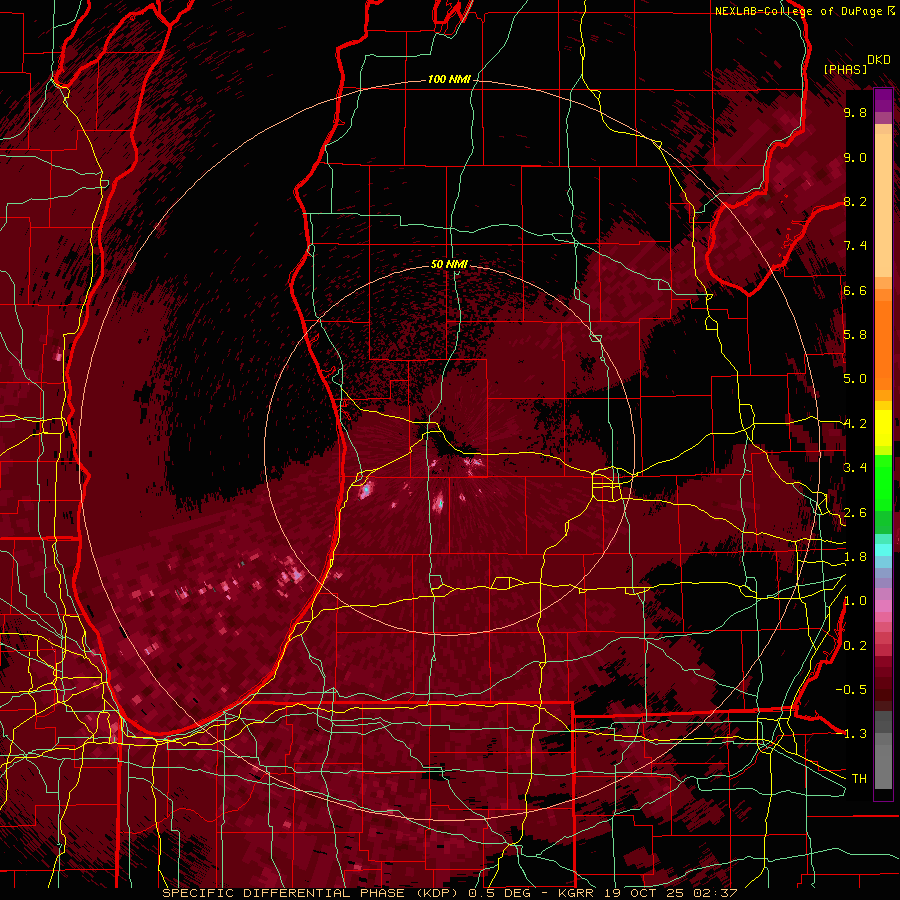Click the -1.3 scale value
900x900 pixels.
(851, 734)
